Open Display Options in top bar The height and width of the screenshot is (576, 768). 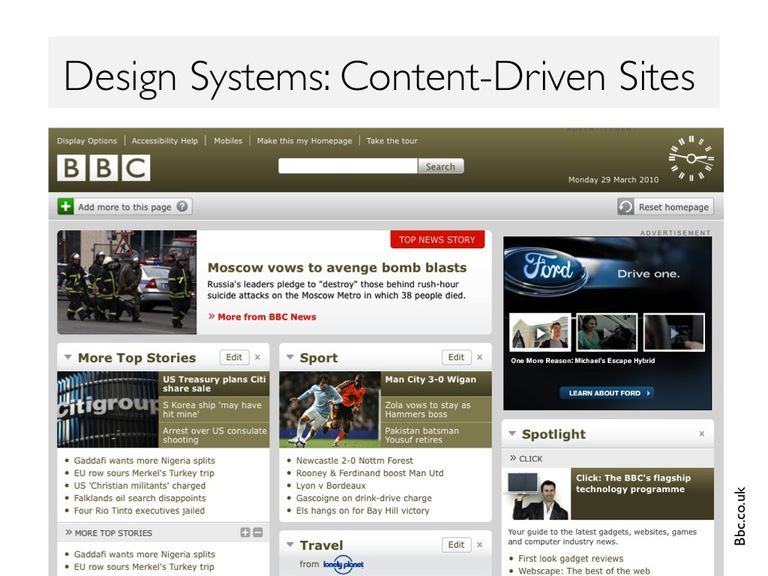pyautogui.click(x=87, y=141)
